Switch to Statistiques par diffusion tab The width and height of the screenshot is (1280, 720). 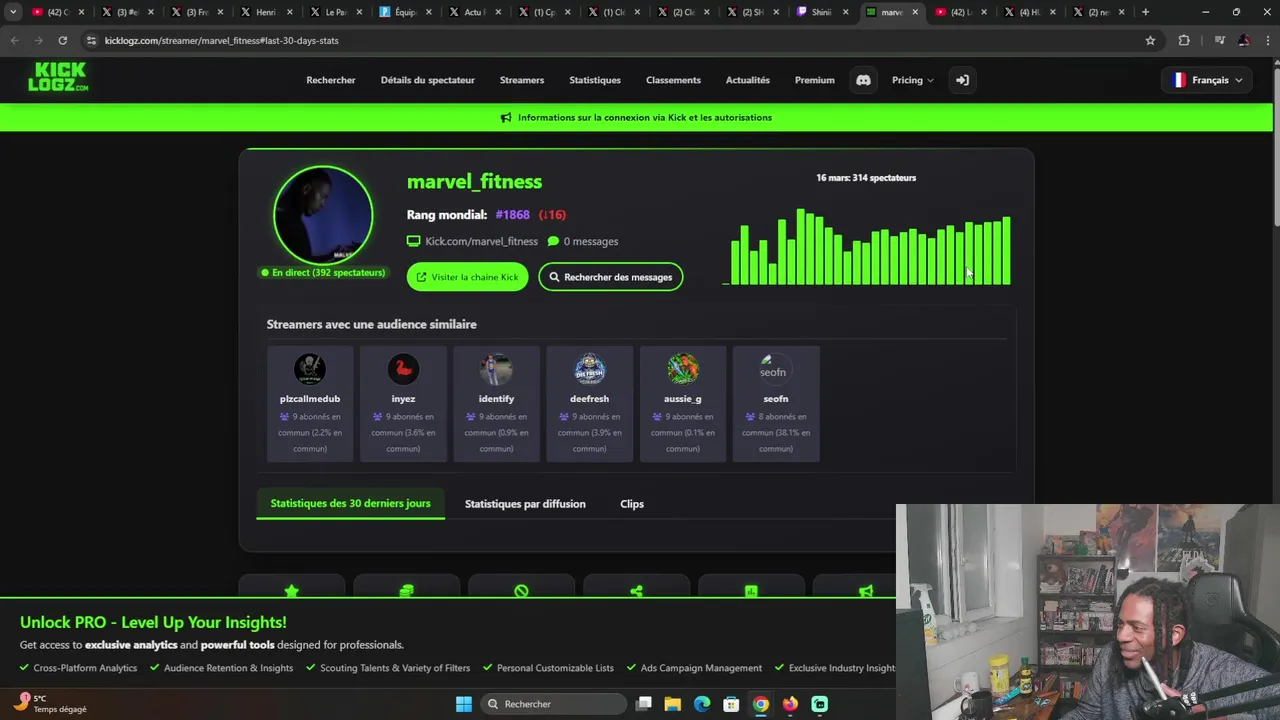(525, 504)
